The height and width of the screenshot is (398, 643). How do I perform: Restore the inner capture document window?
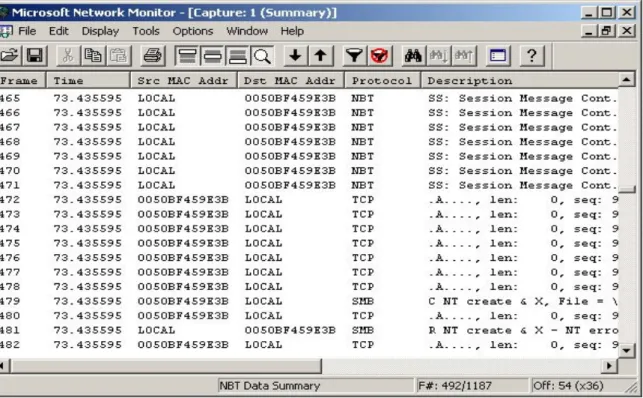(607, 31)
